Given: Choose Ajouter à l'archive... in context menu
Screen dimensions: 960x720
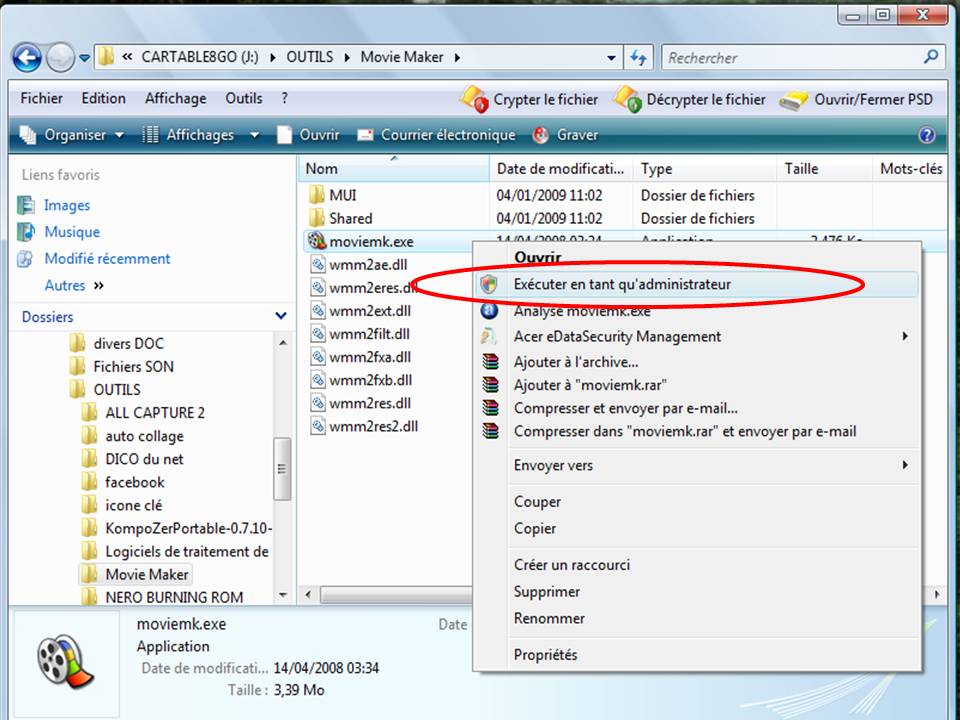Looking at the screenshot, I should point(697,362).
